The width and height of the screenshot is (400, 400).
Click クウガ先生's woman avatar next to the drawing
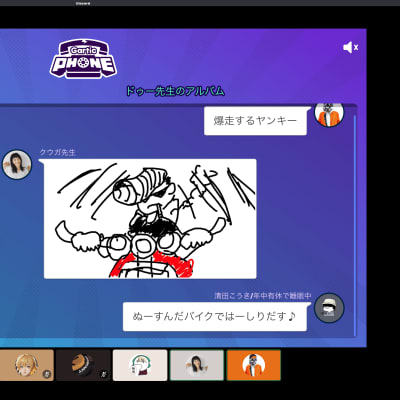pos(17,164)
